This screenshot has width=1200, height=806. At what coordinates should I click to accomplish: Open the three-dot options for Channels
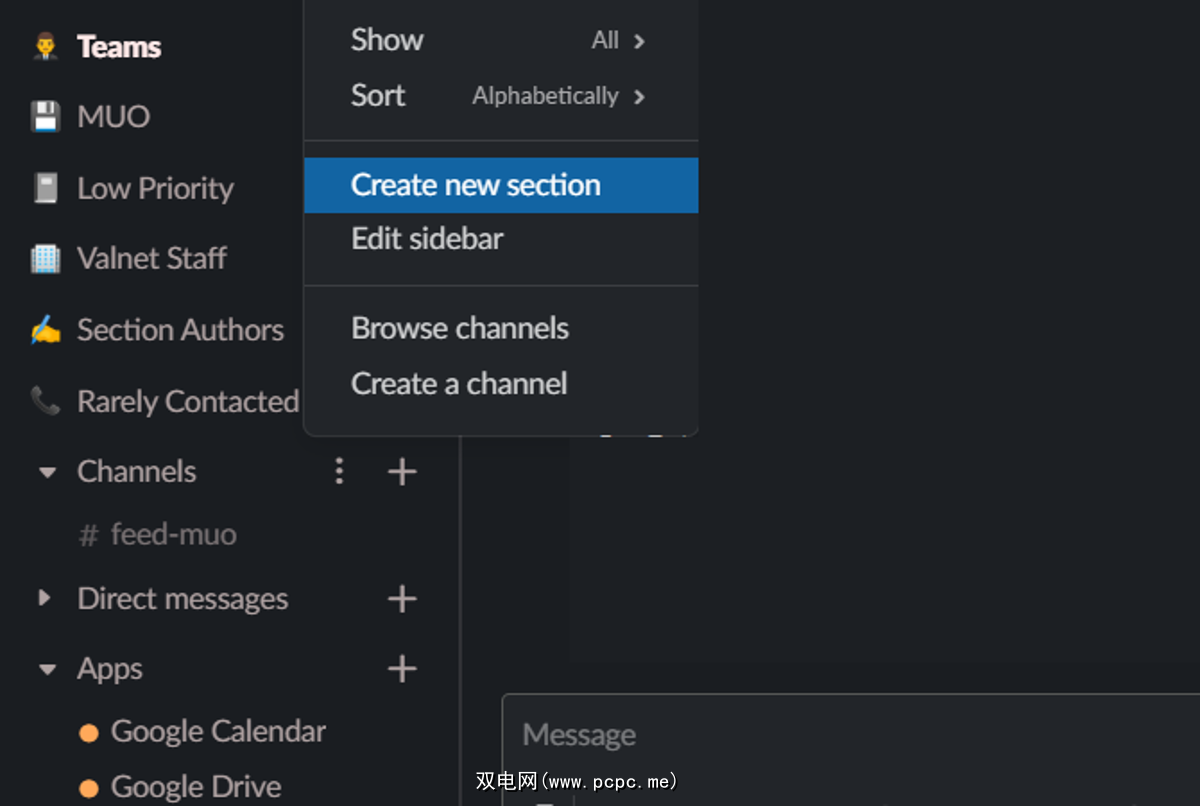(340, 471)
